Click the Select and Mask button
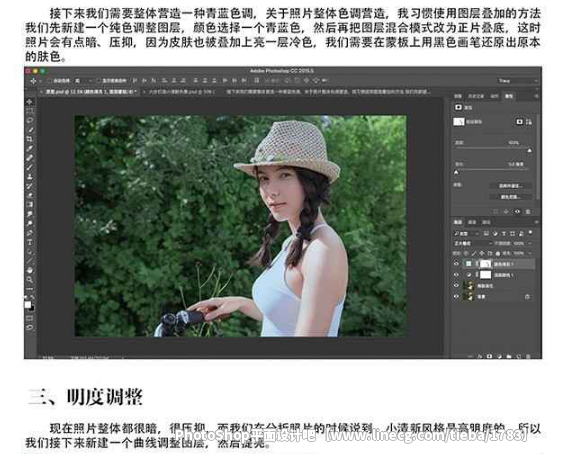 (x=510, y=186)
